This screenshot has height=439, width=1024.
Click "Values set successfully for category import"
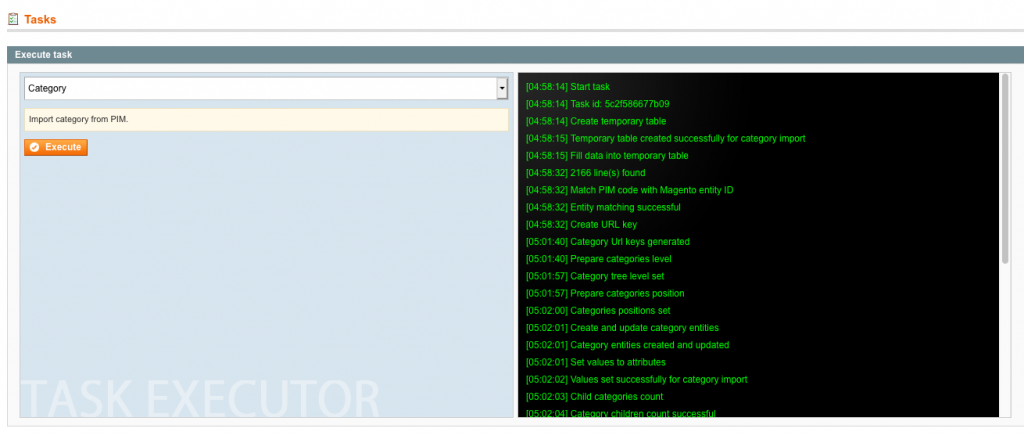click(636, 380)
